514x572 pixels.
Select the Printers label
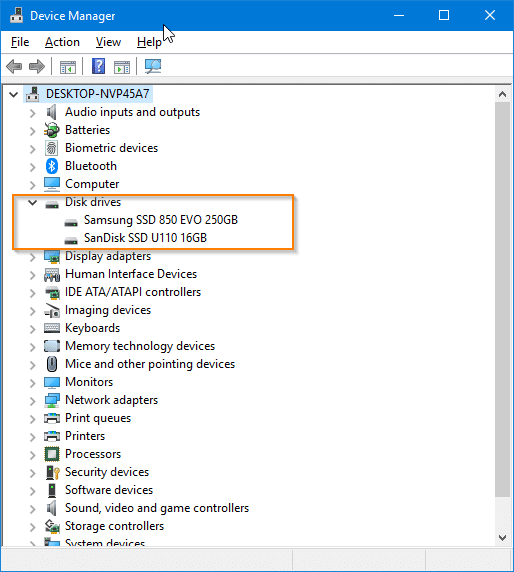[85, 436]
